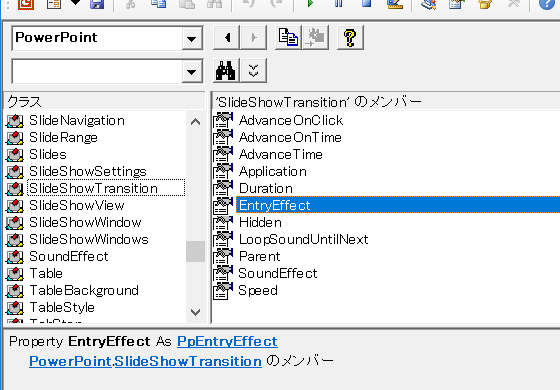The width and height of the screenshot is (560, 390).
Task: Open the blue Help icon in top toolbar
Action: pos(547,4)
